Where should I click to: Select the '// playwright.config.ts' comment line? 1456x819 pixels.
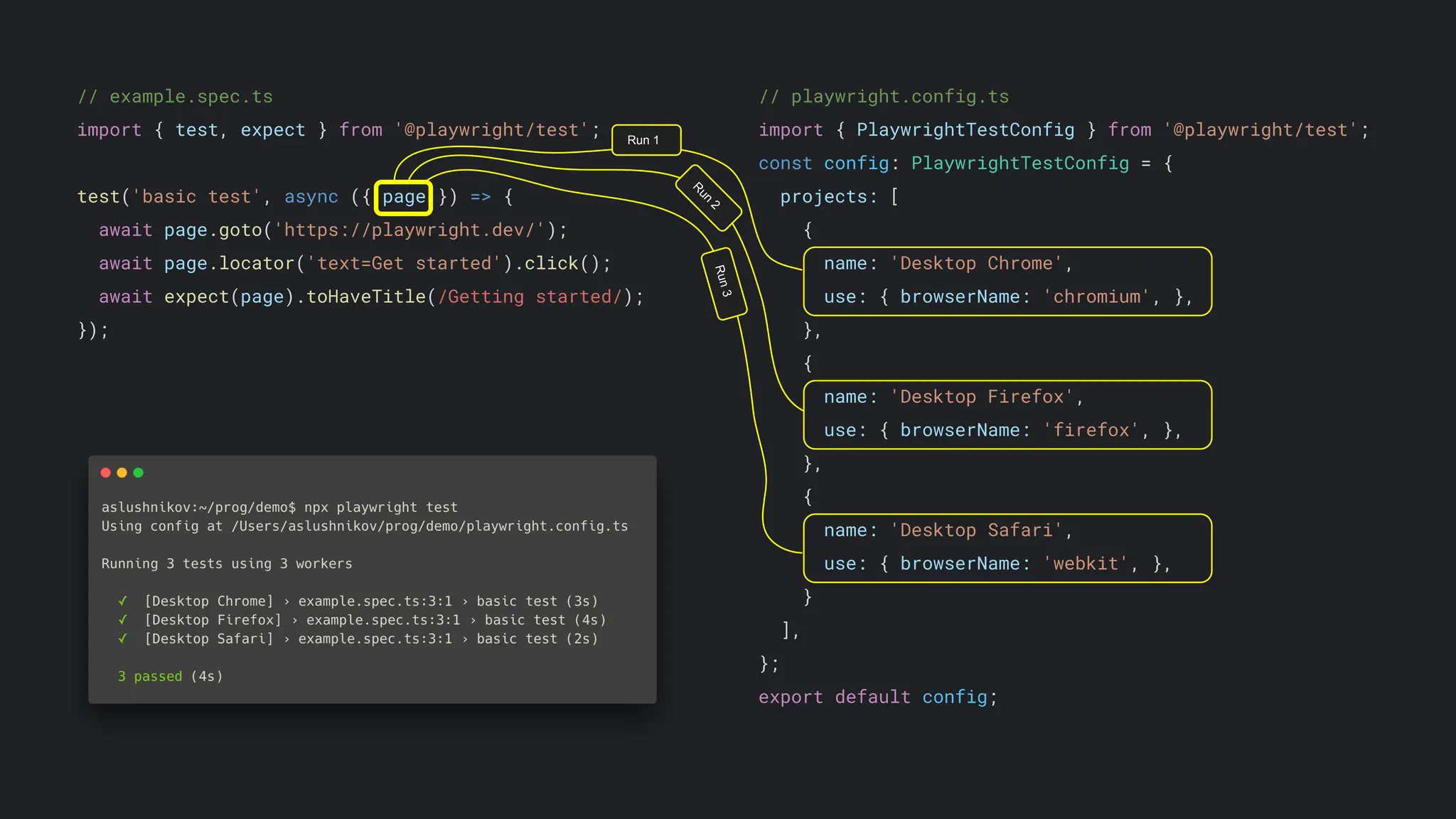[884, 97]
